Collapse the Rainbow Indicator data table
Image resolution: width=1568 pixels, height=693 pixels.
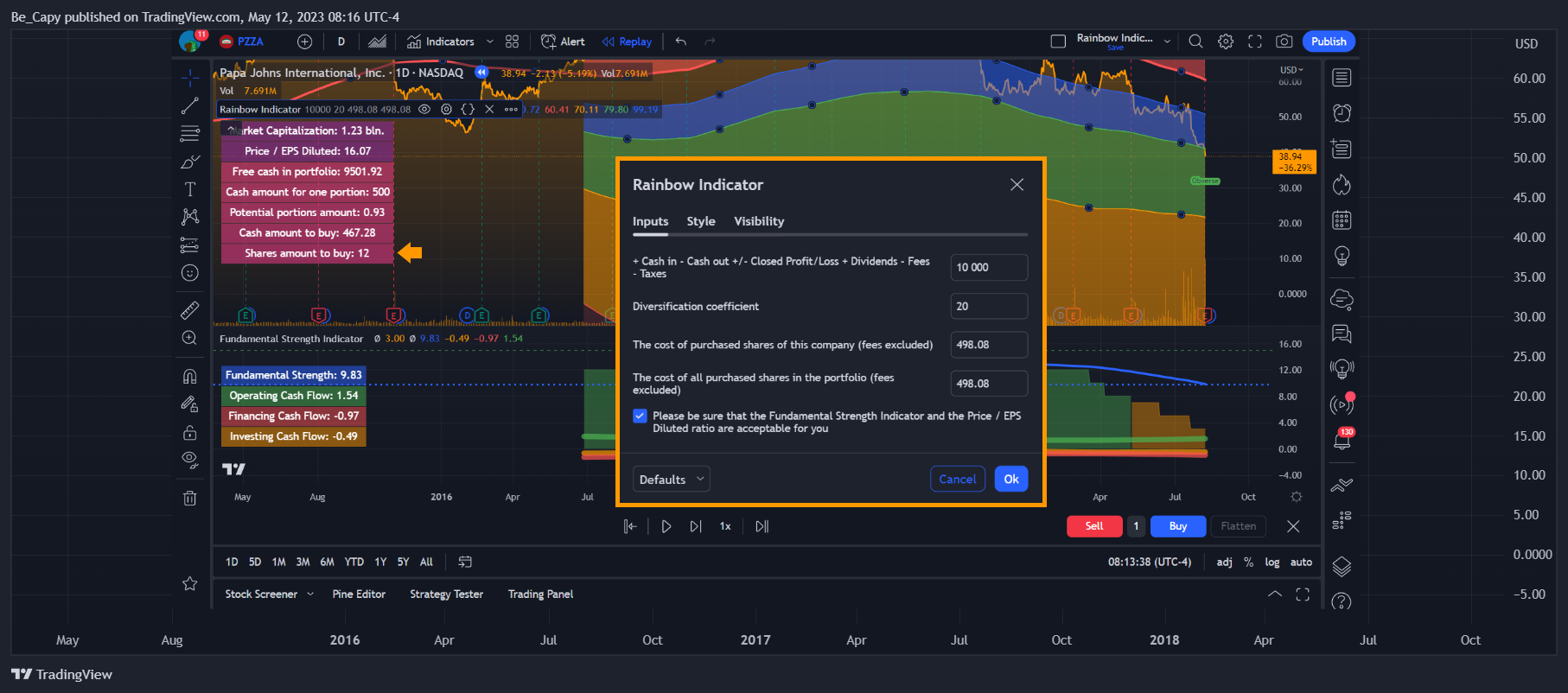[x=231, y=130]
